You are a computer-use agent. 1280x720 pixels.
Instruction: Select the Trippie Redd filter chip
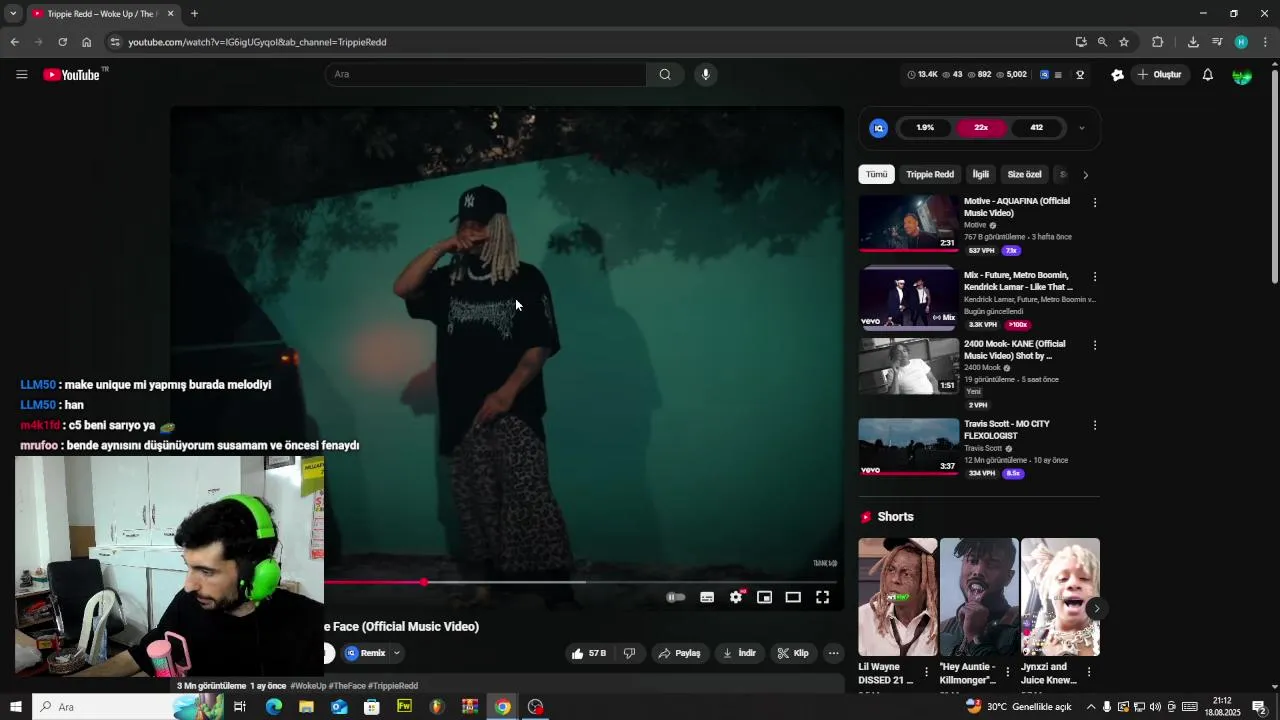930,174
